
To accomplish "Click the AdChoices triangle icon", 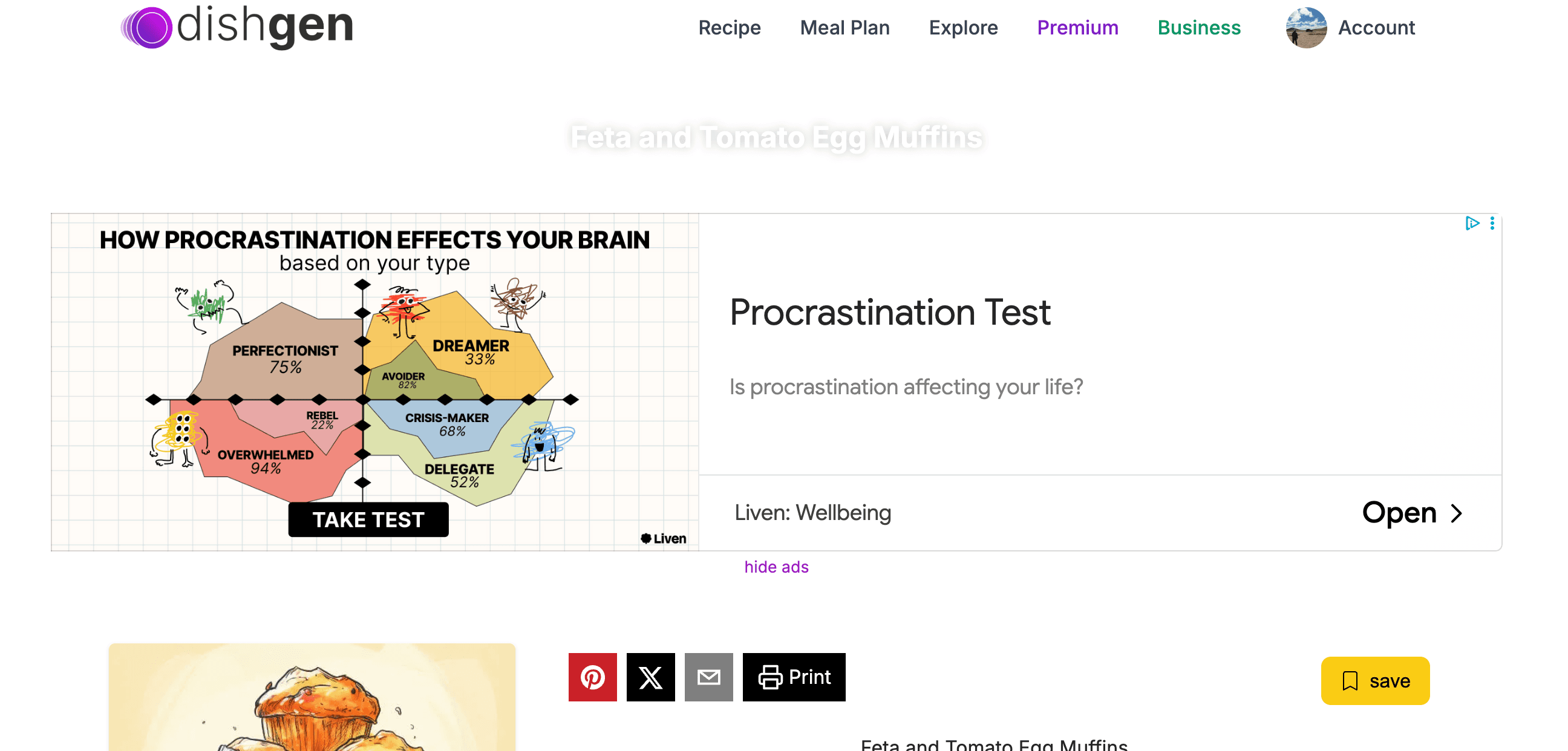I will [1472, 223].
